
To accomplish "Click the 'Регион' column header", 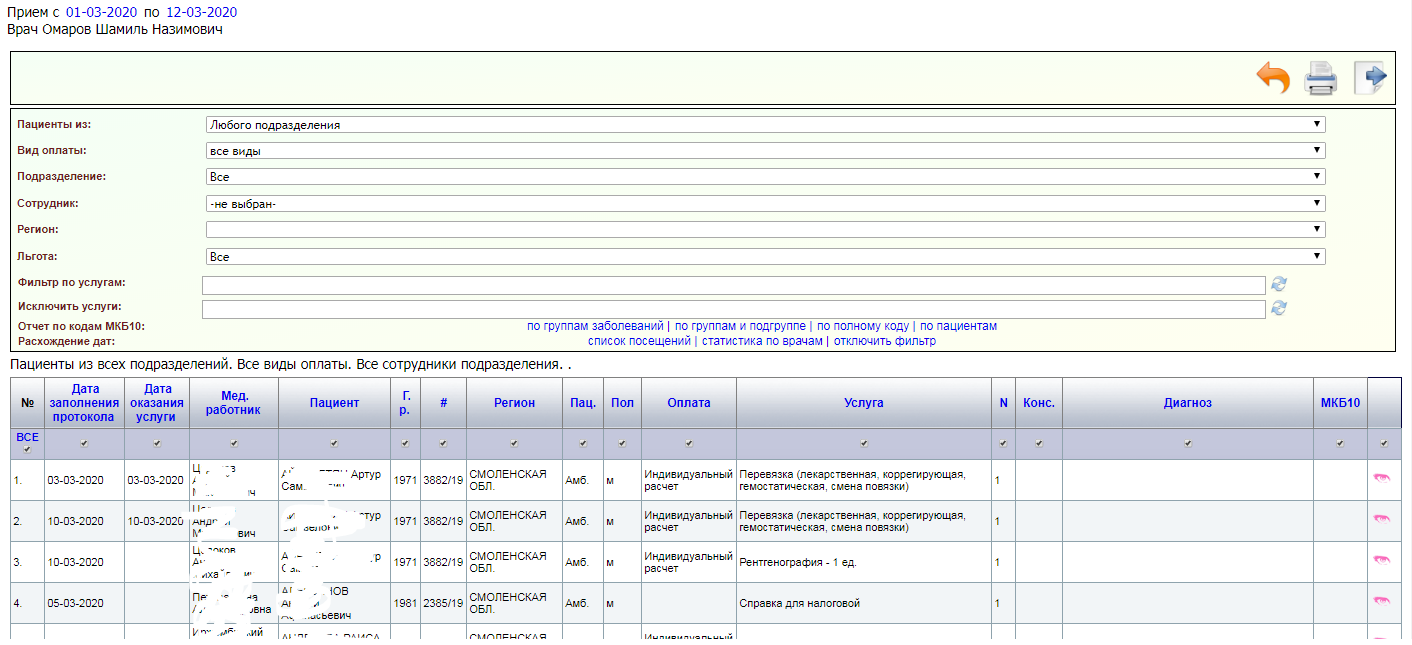I will [x=514, y=403].
